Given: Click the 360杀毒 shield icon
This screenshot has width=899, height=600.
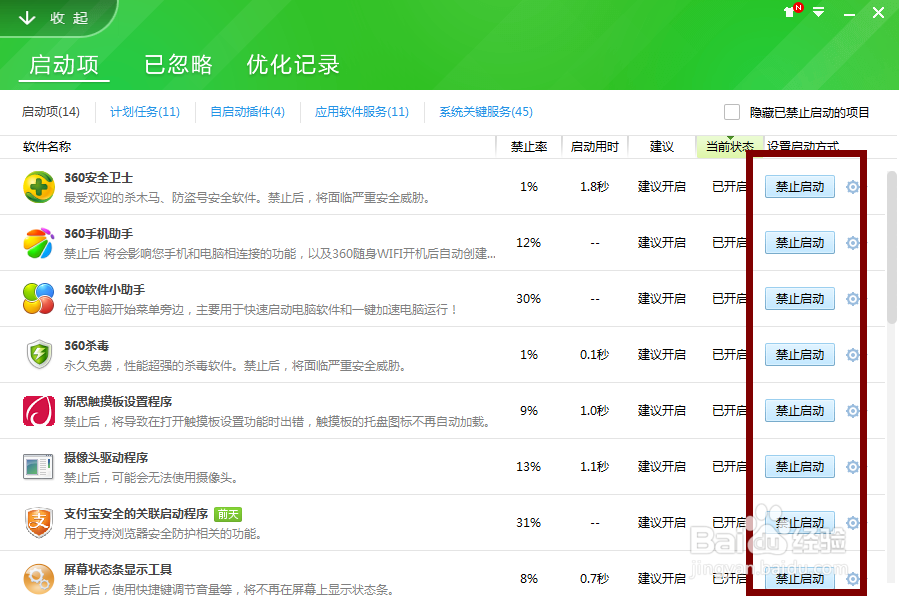Looking at the screenshot, I should pyautogui.click(x=39, y=354).
